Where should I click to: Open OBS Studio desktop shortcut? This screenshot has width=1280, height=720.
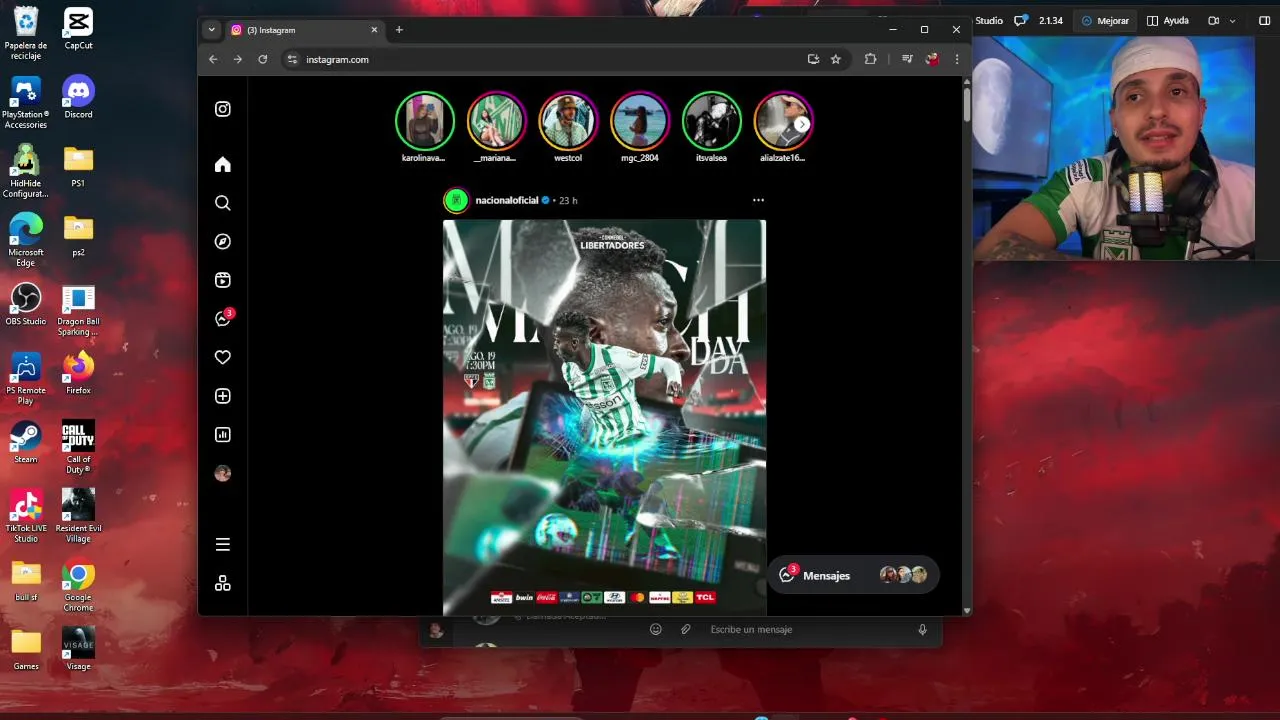[x=26, y=304]
